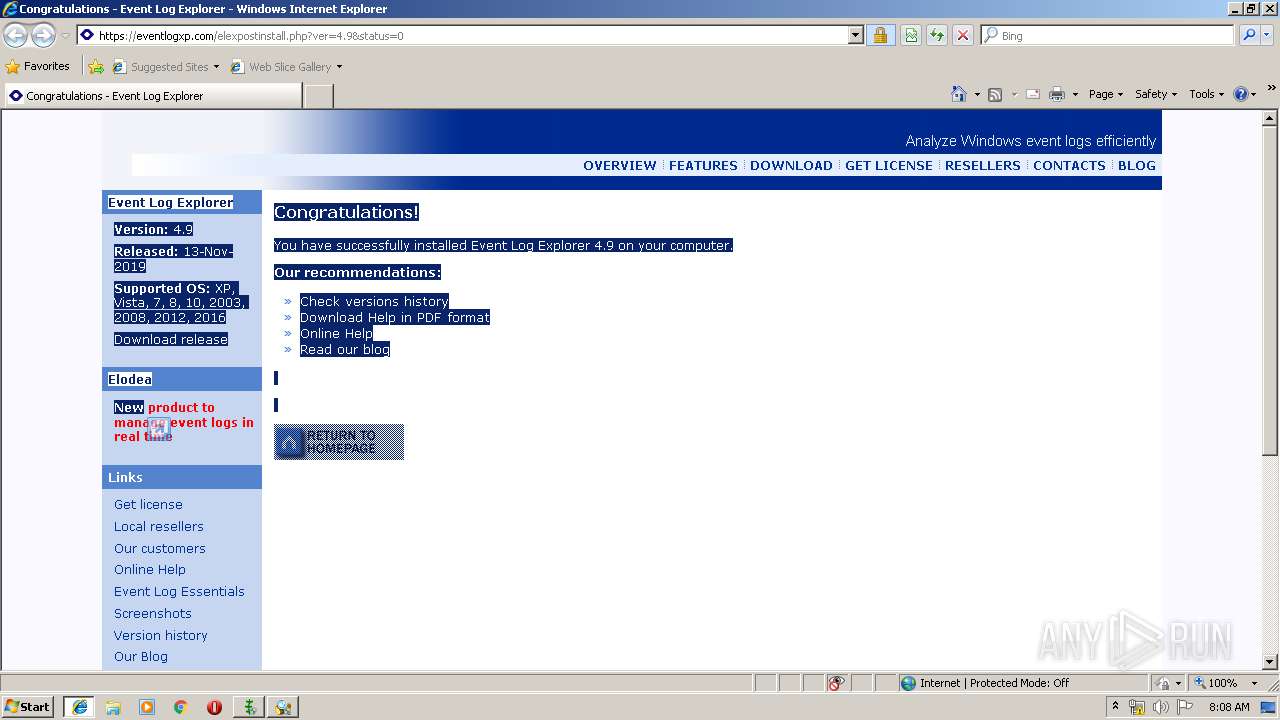The image size is (1280, 720).
Task: Click Internet Explorer taskbar button
Action: (79, 707)
